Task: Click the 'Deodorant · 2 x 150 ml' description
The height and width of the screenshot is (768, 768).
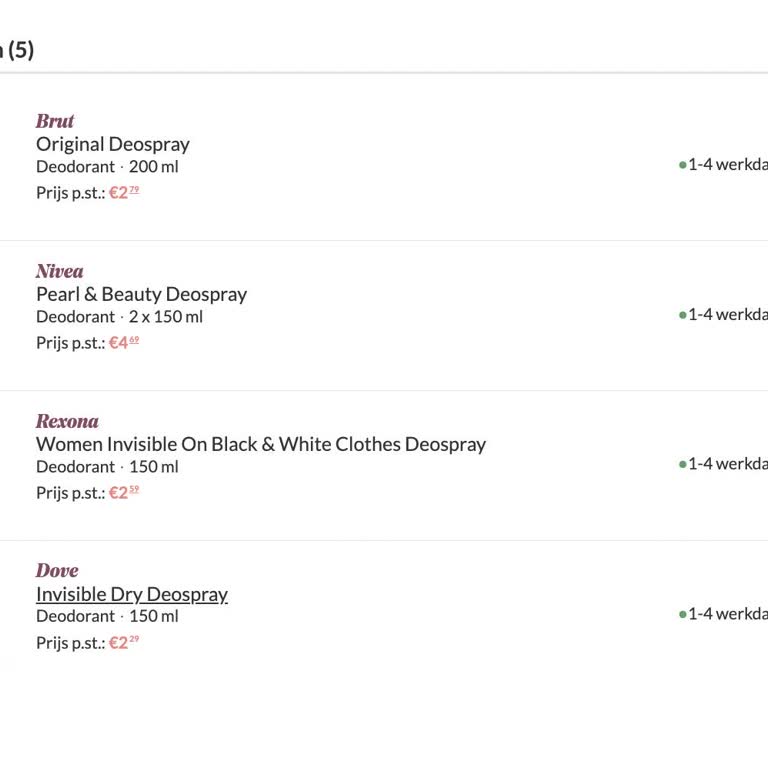Action: point(119,317)
